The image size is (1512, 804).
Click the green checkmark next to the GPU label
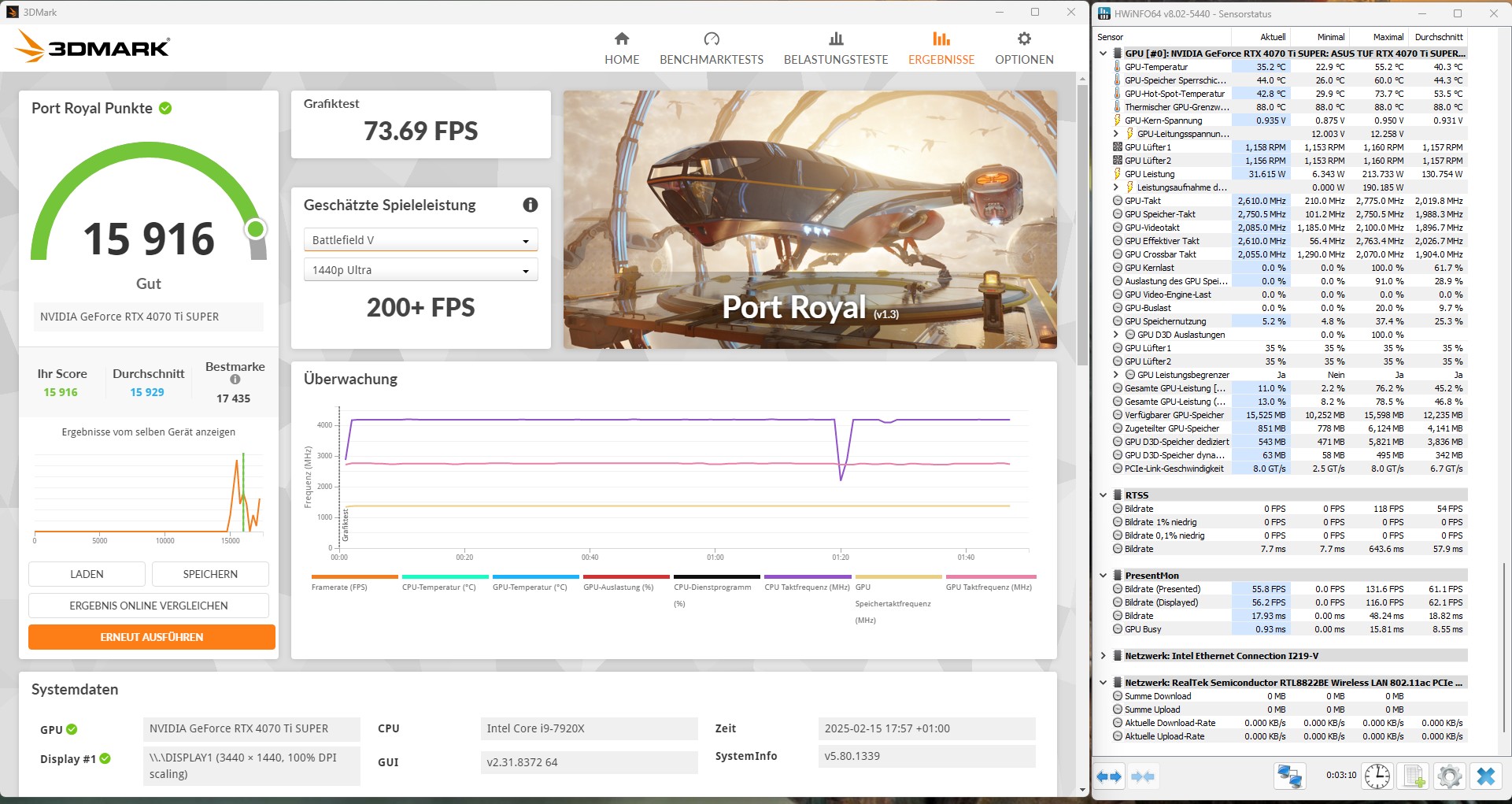pyautogui.click(x=72, y=729)
